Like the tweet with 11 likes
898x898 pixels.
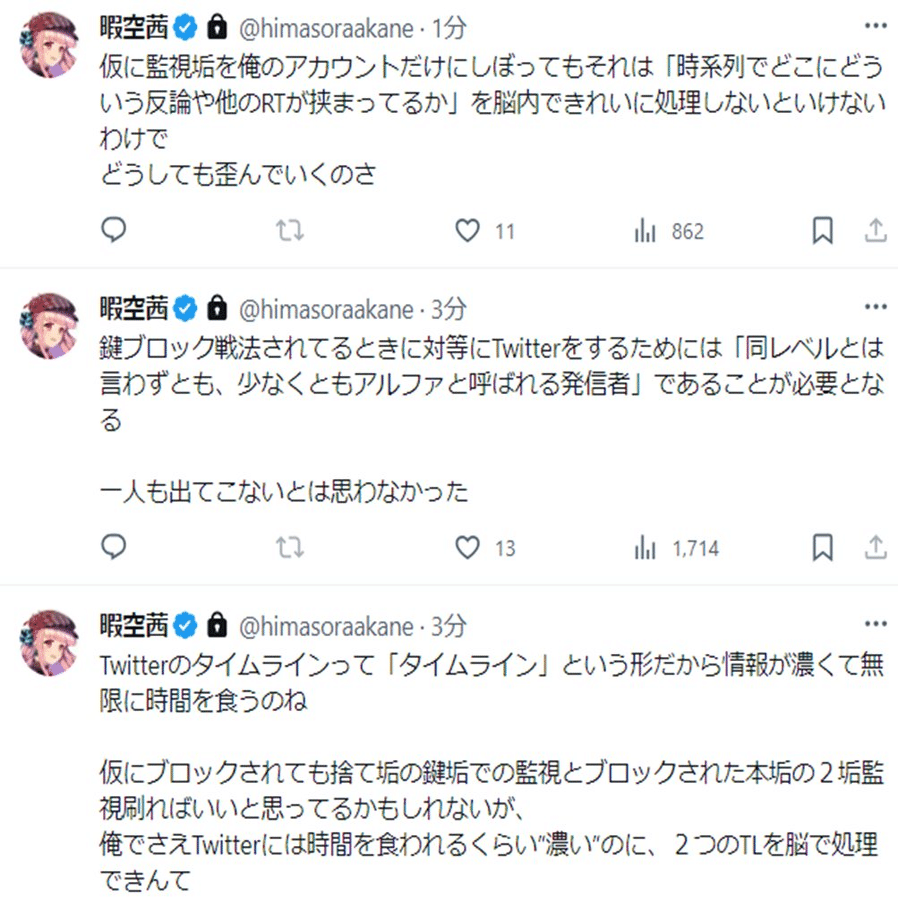(x=467, y=231)
